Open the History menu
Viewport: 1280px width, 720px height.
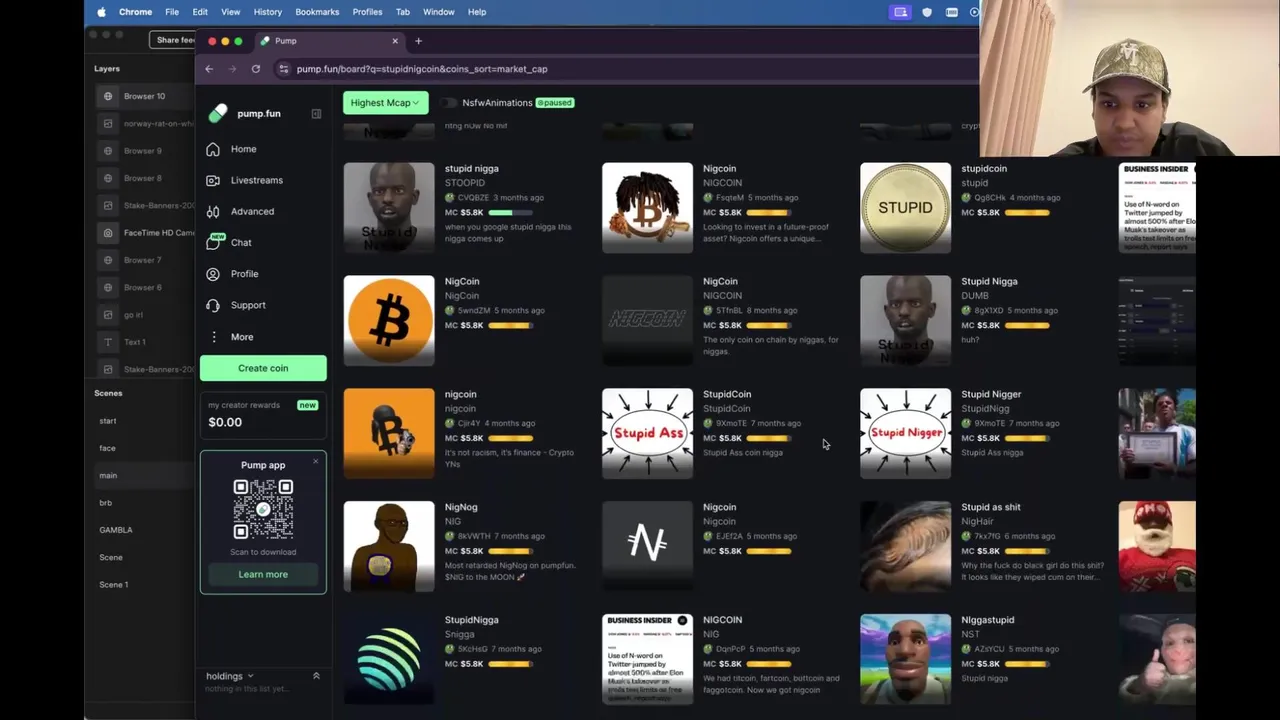click(267, 12)
